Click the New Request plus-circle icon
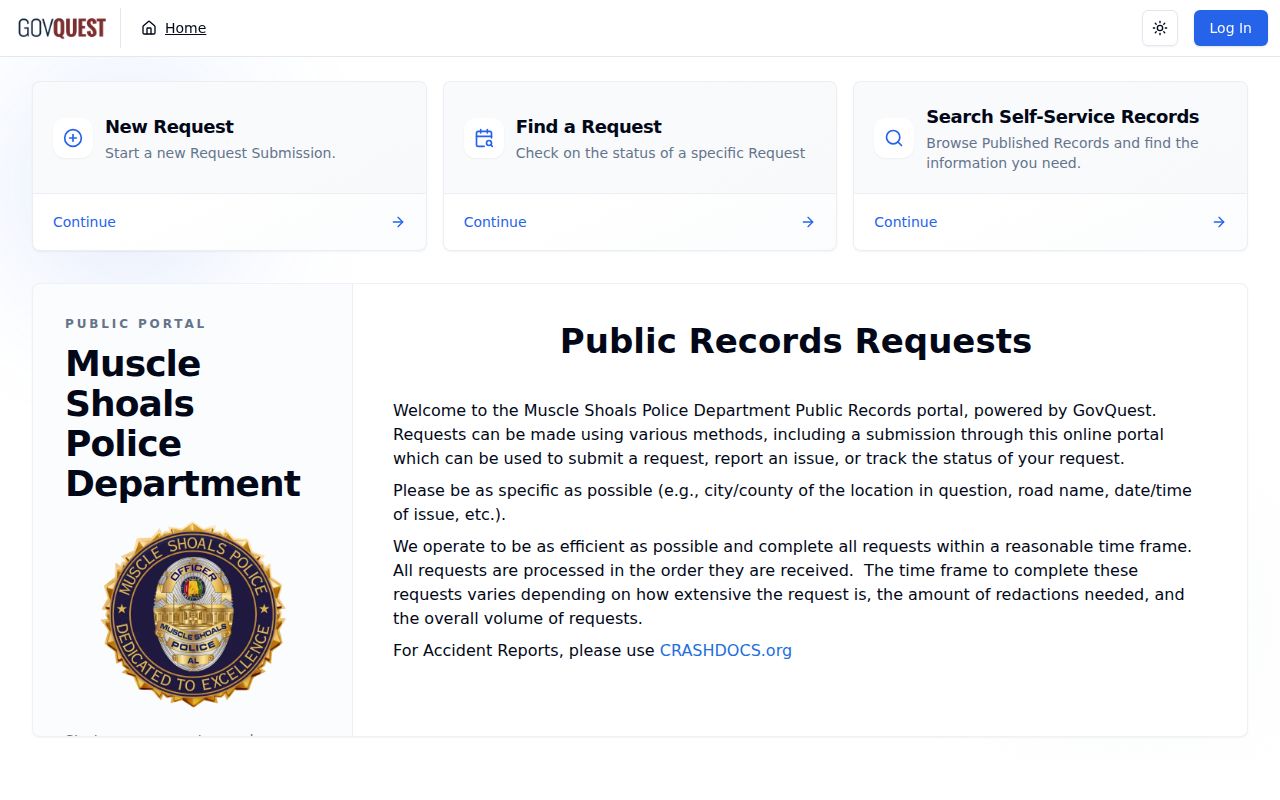1280x800 pixels. pyautogui.click(x=73, y=138)
